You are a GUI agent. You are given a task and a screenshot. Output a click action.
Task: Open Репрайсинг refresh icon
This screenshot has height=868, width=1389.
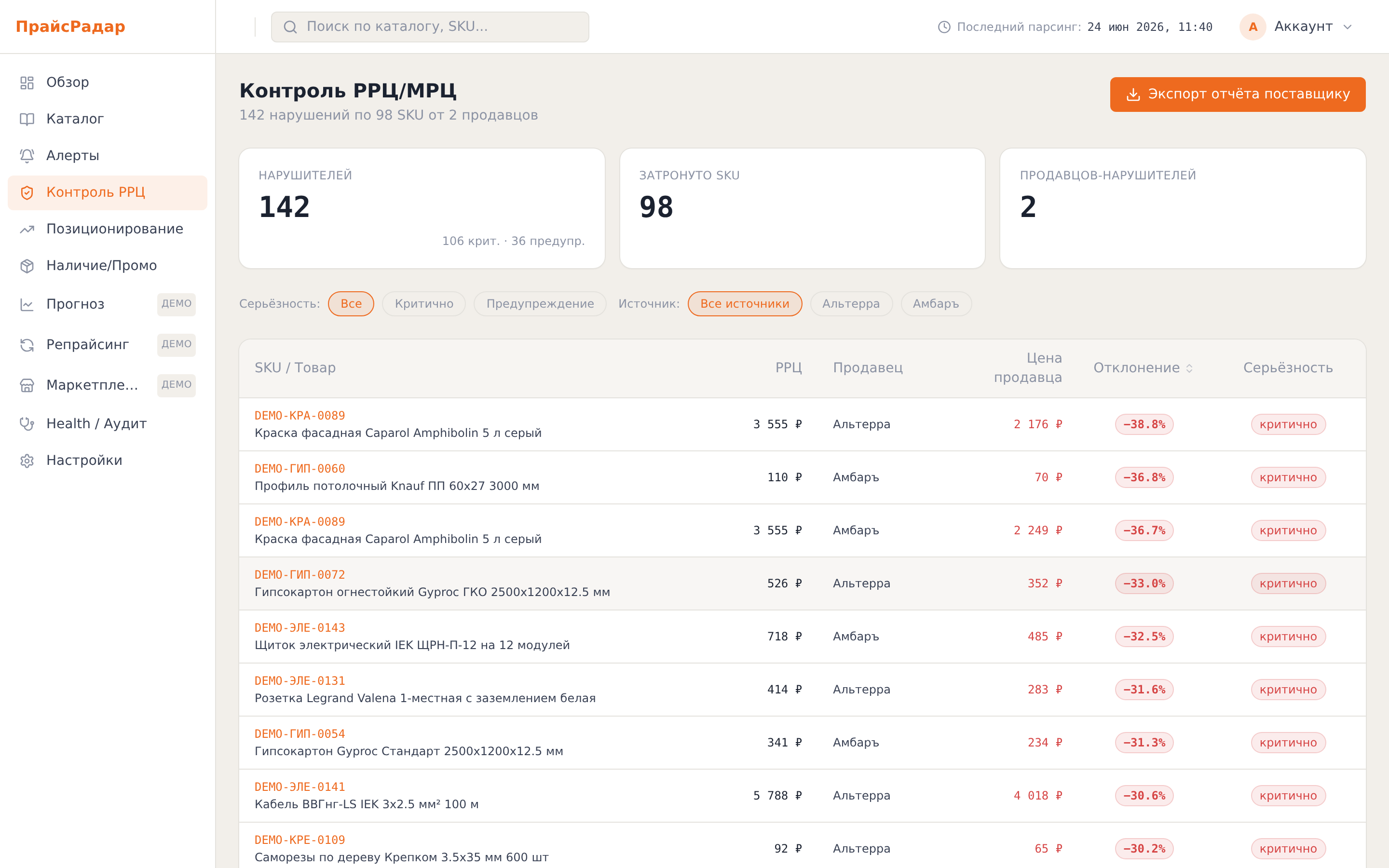point(27,345)
